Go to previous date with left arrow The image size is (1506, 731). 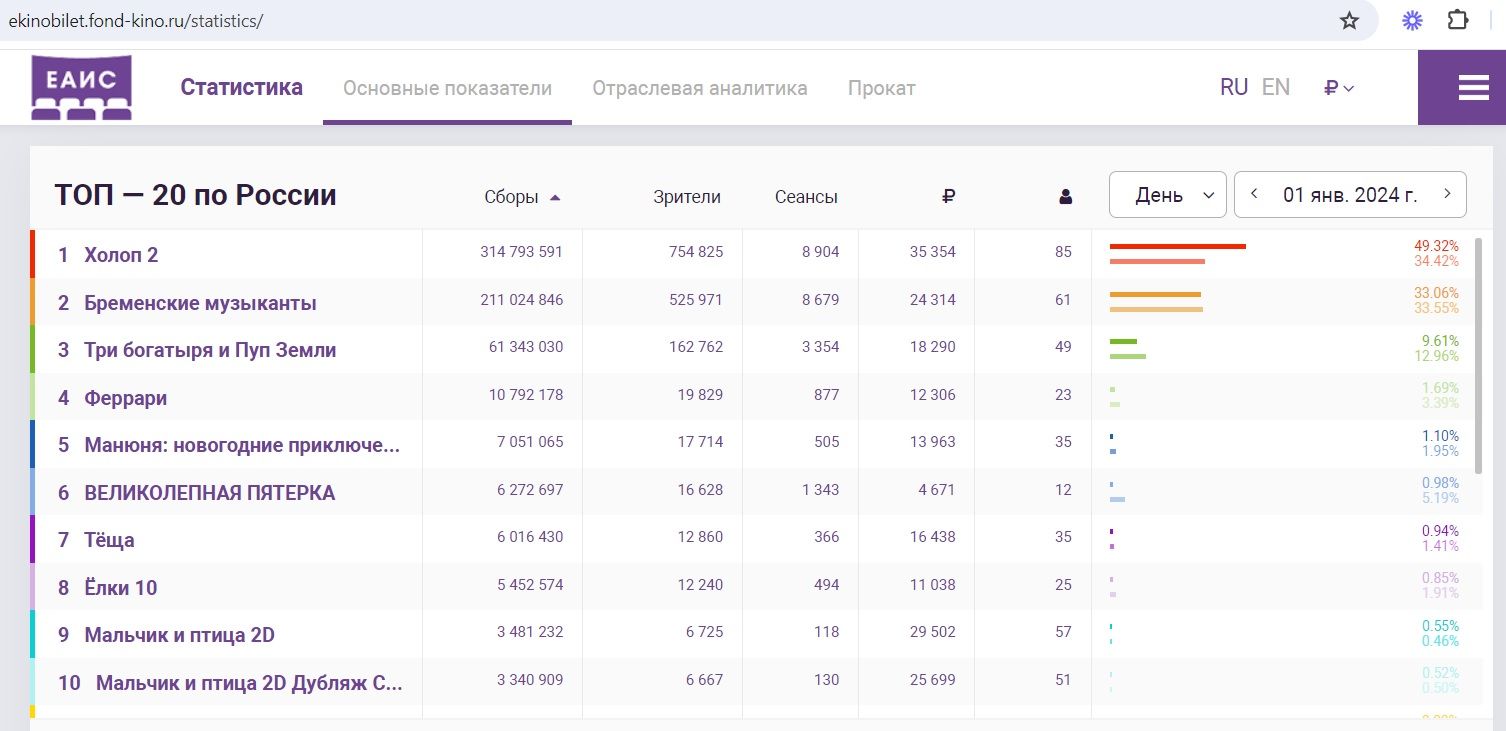tap(1254, 194)
